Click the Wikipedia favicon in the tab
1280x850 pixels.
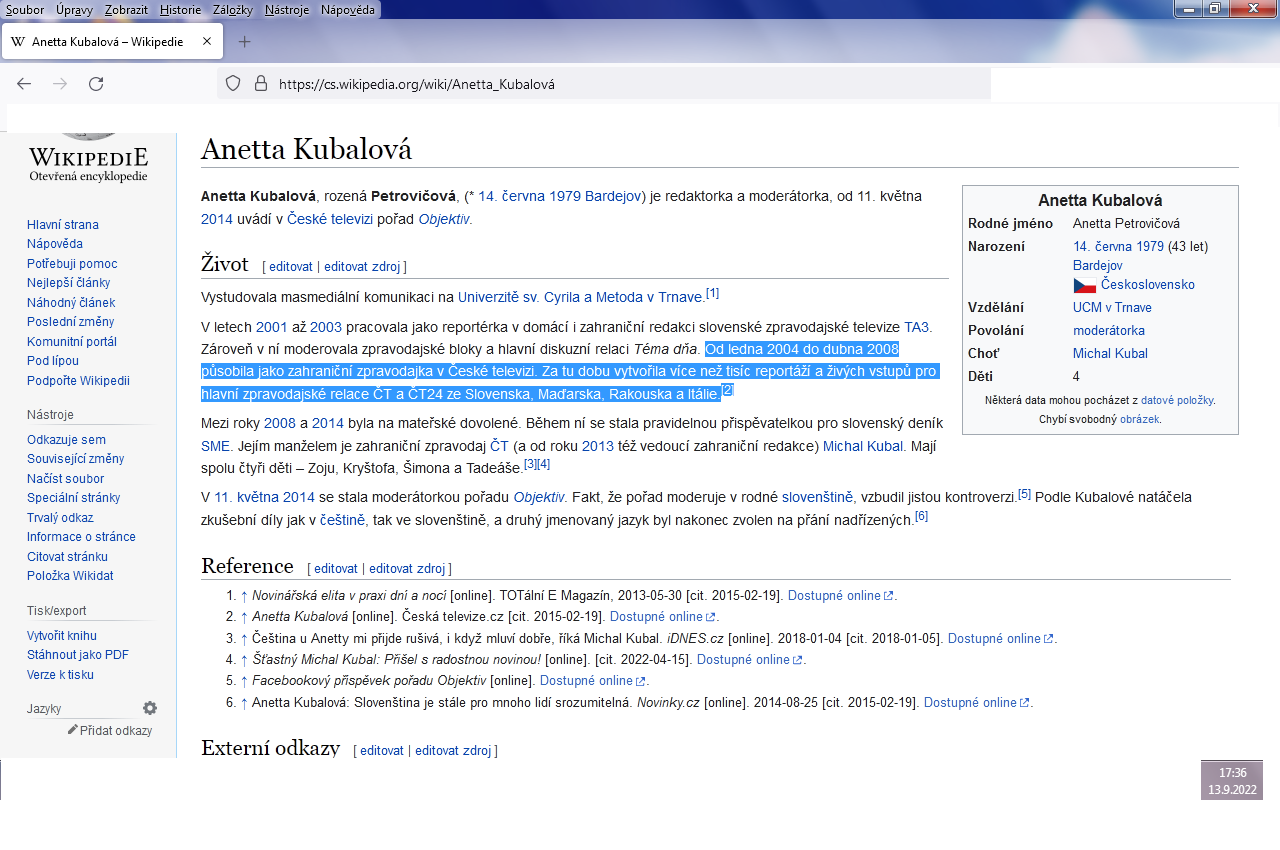[x=18, y=42]
